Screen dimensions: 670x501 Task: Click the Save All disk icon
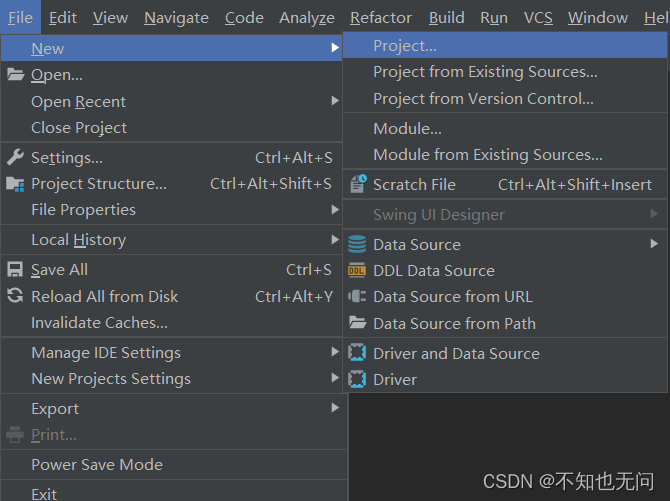(15, 270)
